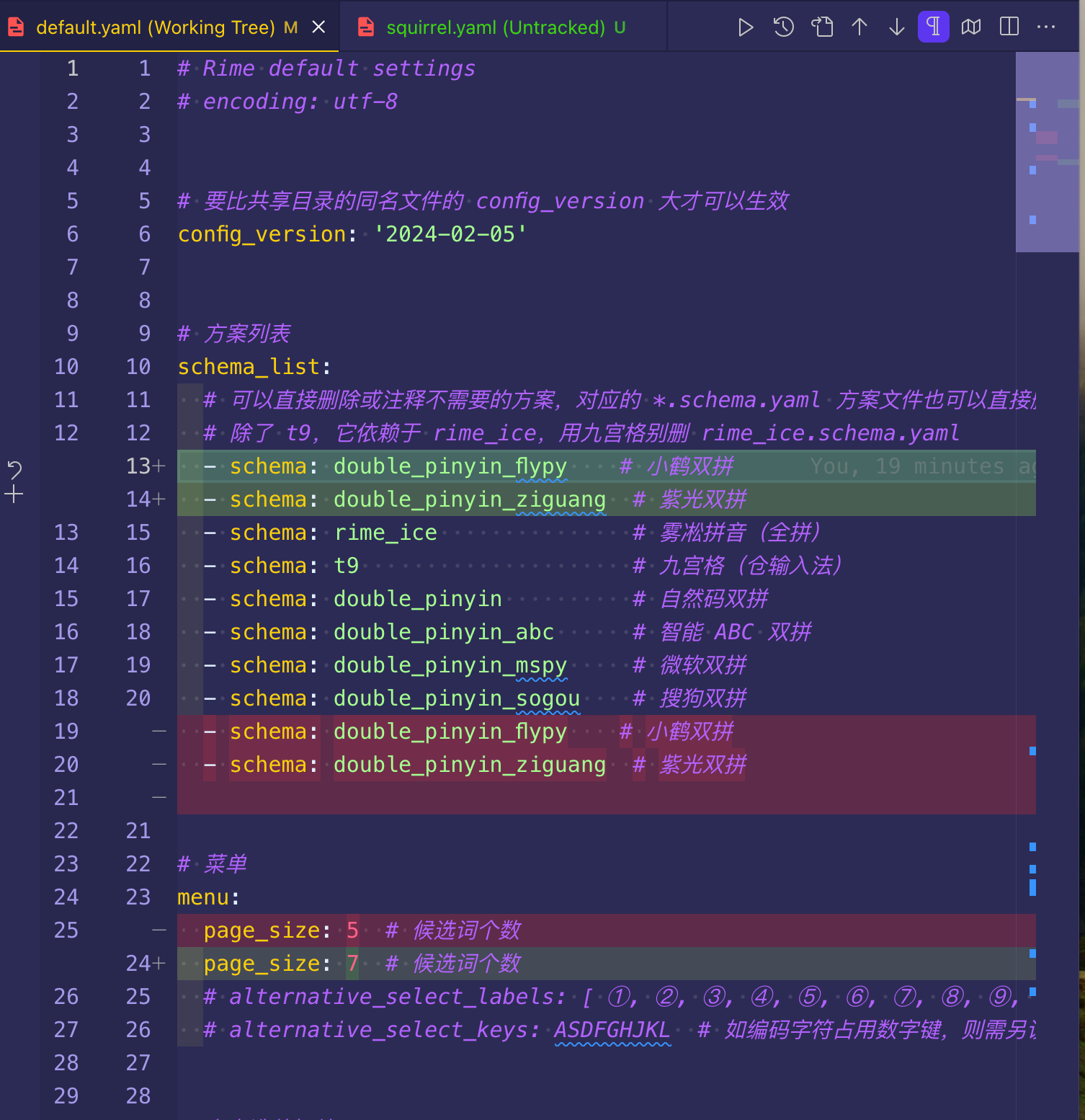Click the '# Rime default settings' comment
1085x1120 pixels.
point(326,68)
